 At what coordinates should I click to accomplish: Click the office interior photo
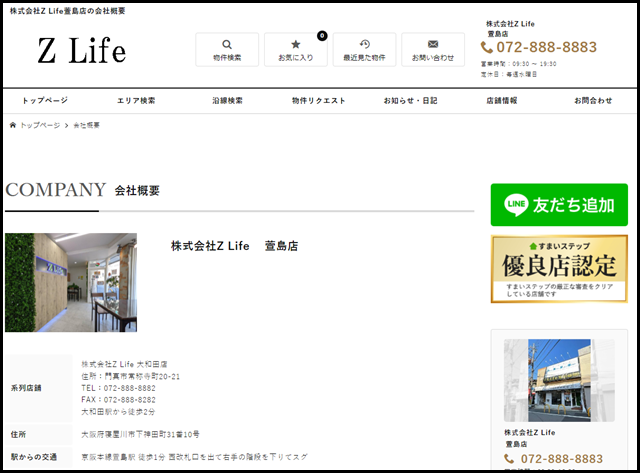click(71, 282)
